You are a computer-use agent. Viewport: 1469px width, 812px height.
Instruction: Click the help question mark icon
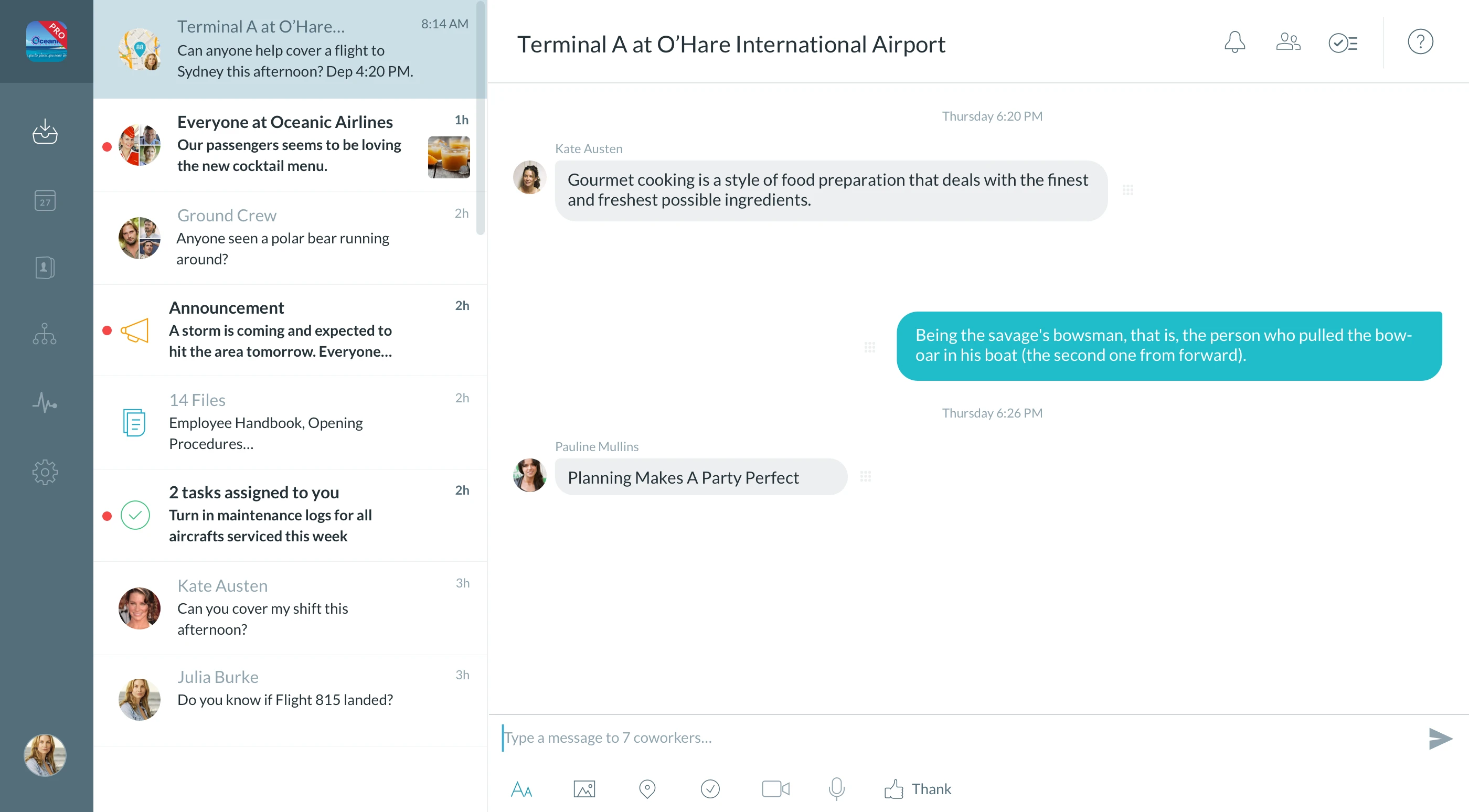tap(1420, 42)
